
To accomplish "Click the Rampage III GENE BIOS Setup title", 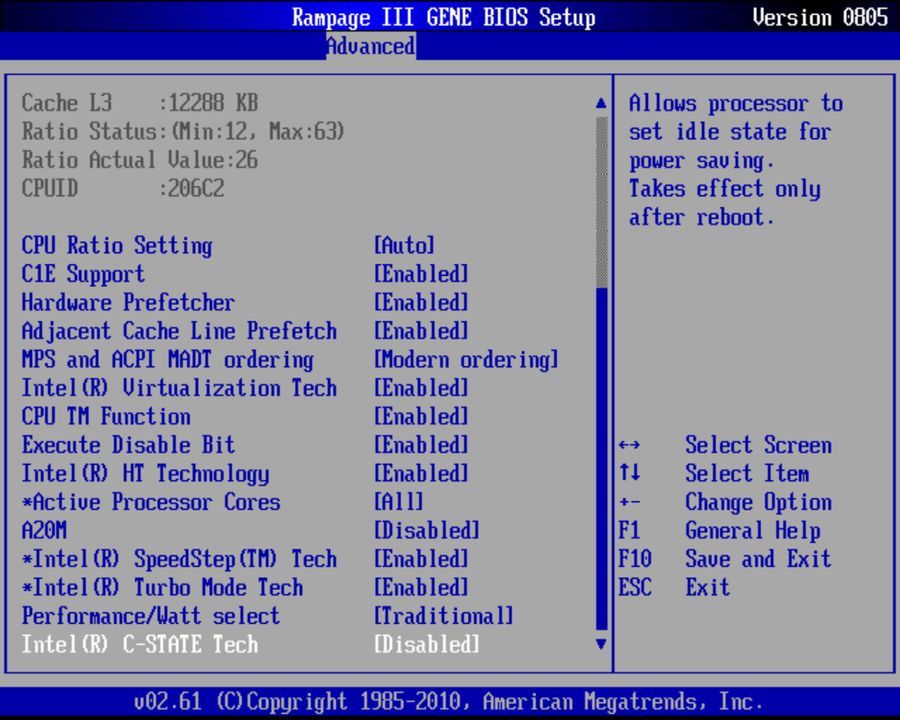I will coord(444,17).
